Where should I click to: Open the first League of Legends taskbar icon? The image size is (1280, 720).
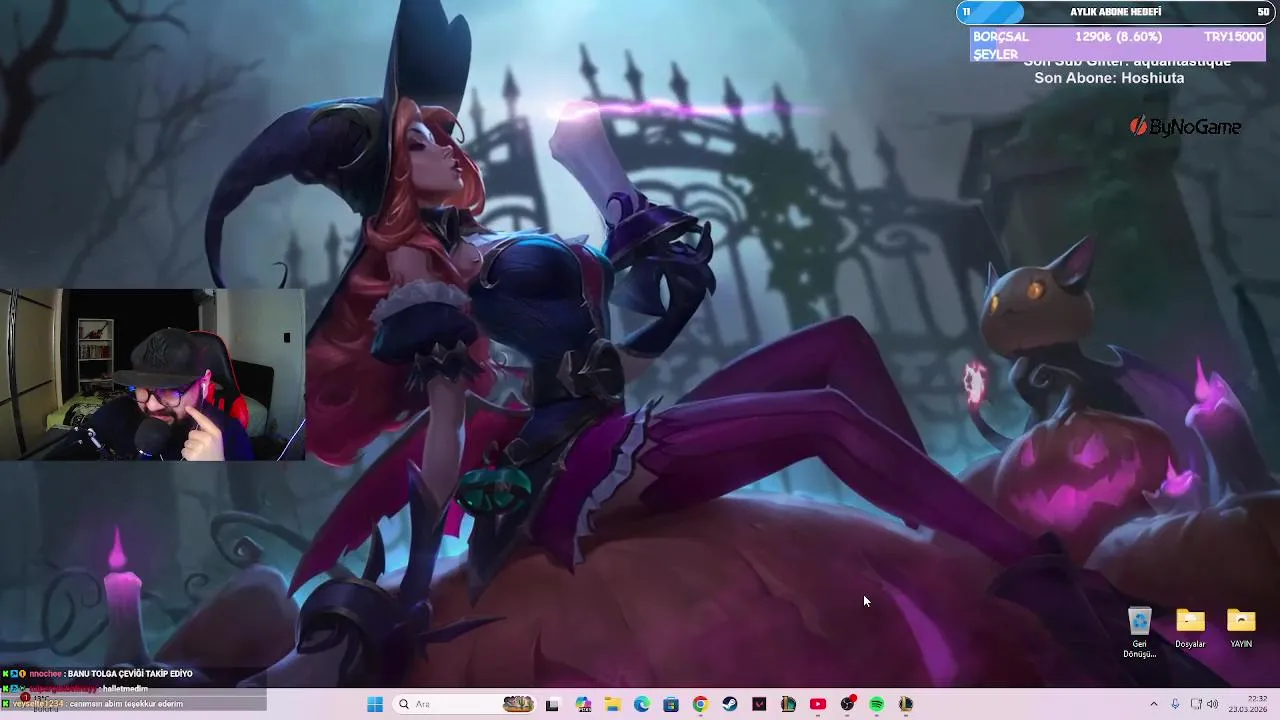coord(788,704)
